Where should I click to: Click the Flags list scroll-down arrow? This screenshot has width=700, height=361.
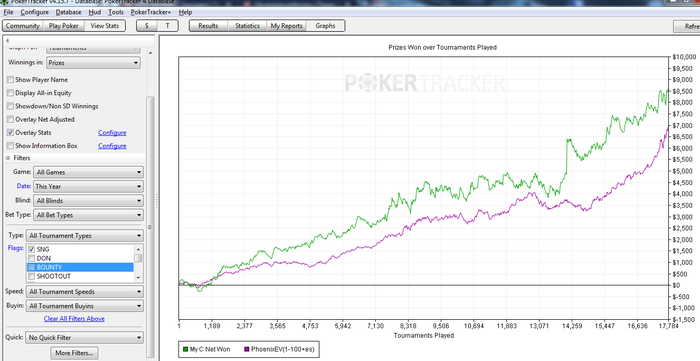[138, 278]
